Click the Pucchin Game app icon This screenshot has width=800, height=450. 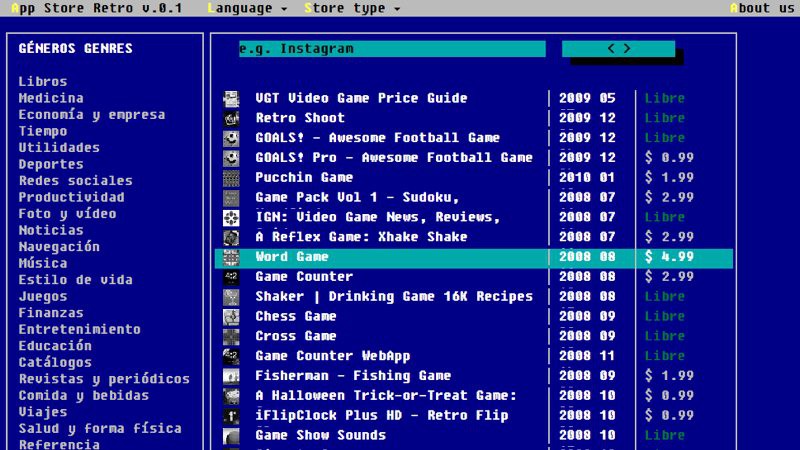[231, 178]
